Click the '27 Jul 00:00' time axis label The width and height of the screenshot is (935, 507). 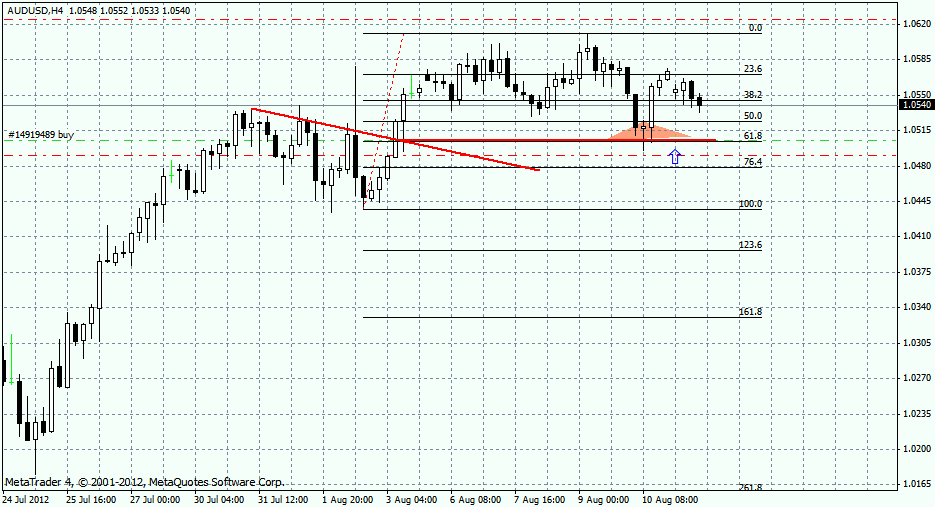[155, 499]
